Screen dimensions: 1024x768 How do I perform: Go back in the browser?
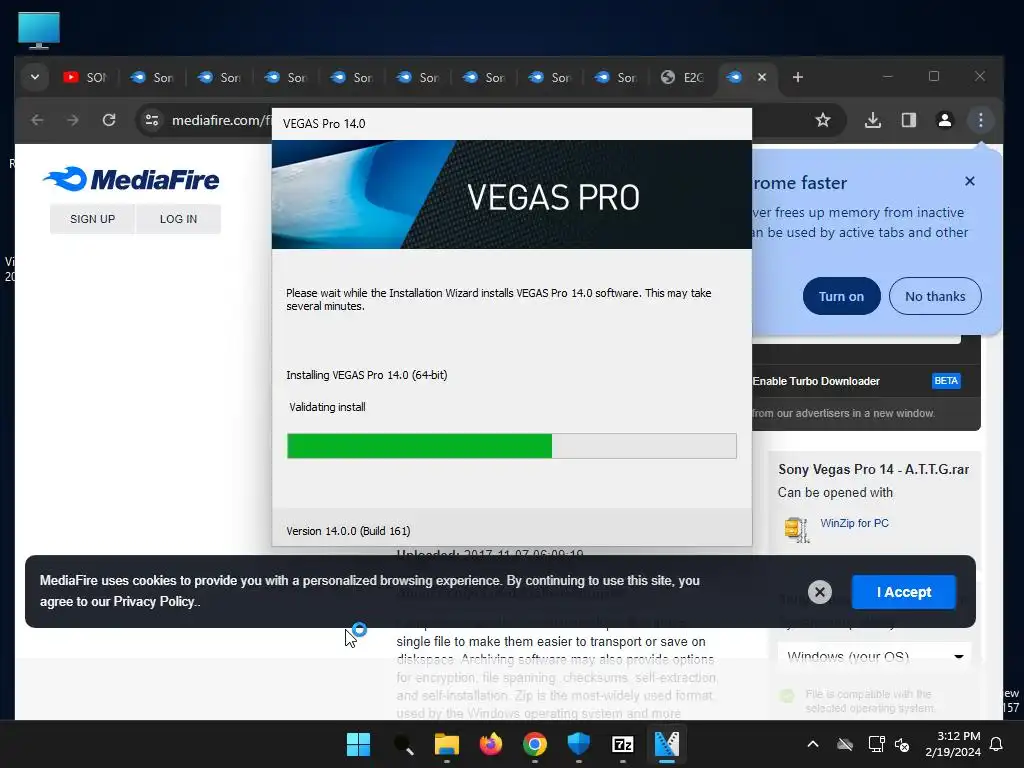[x=37, y=120]
